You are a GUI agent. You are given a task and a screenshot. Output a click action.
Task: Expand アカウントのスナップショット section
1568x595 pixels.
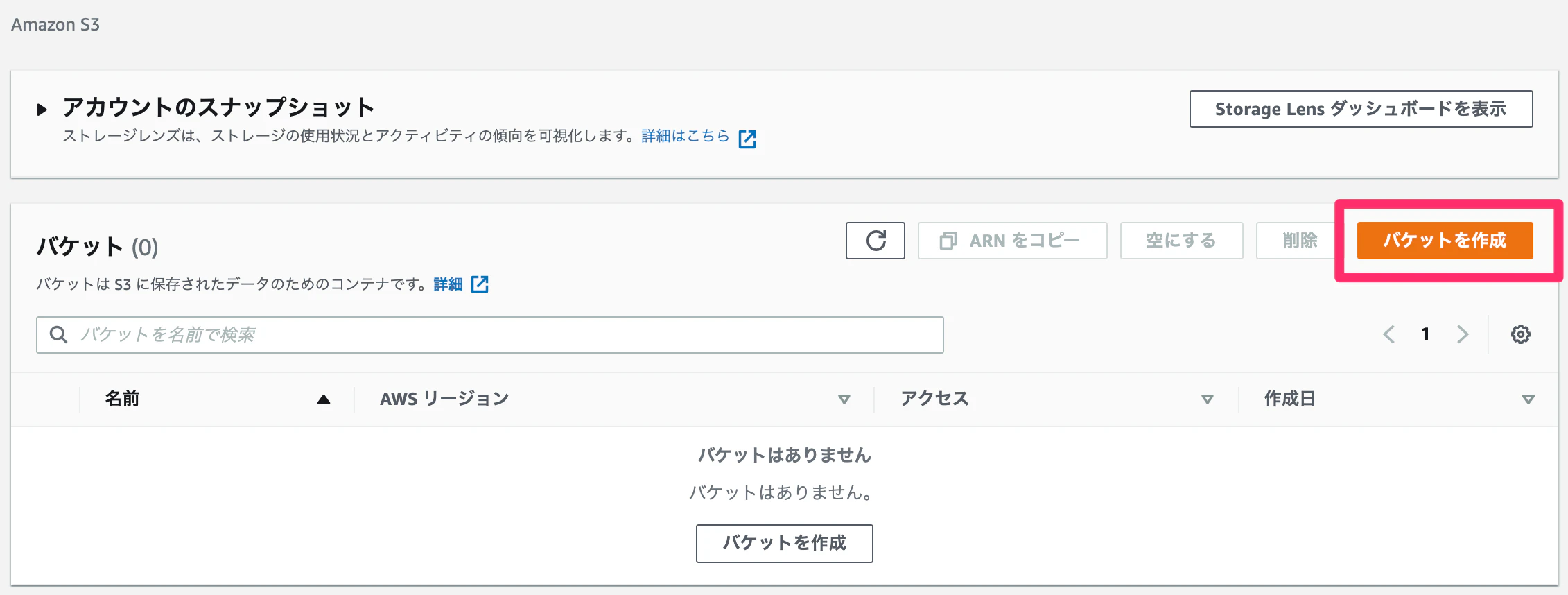point(42,109)
